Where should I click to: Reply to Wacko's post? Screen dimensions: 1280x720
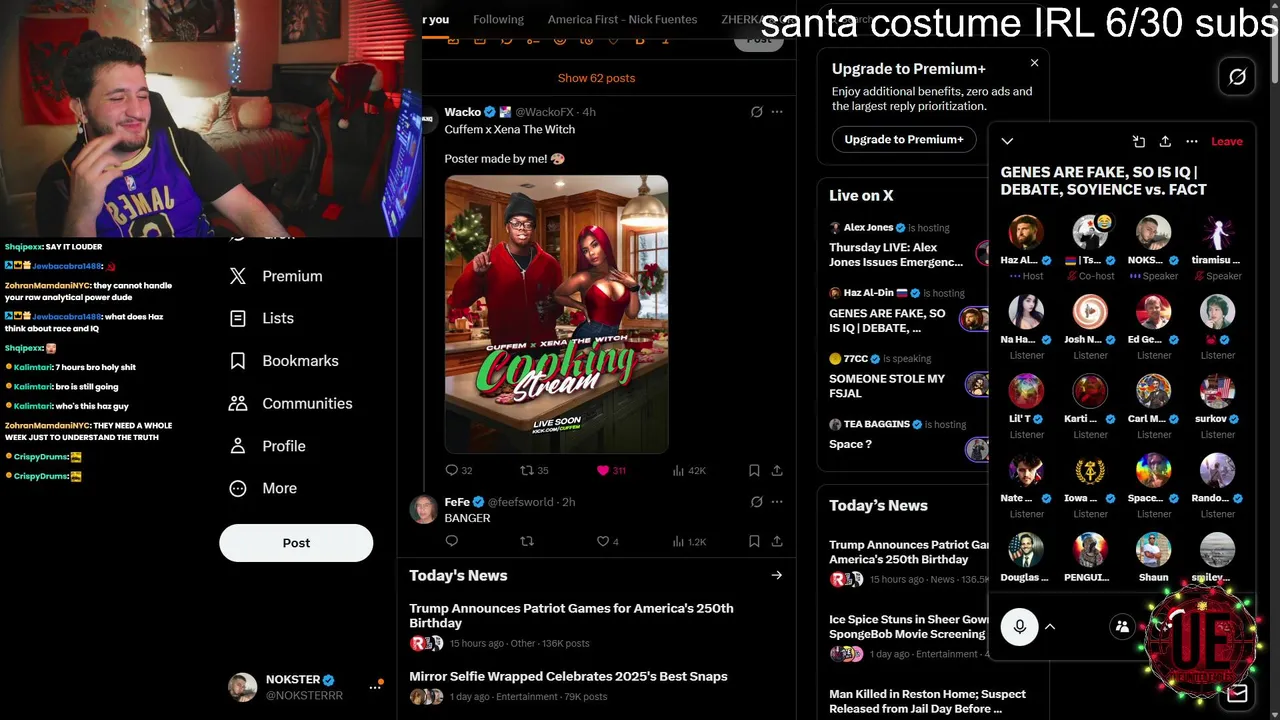click(x=459, y=470)
